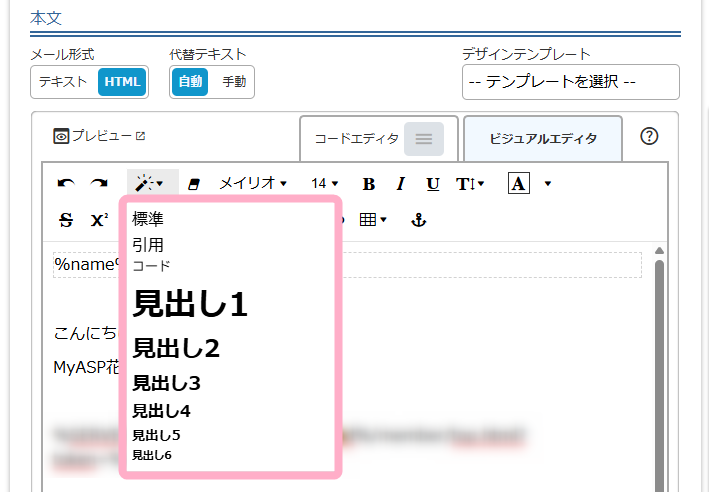The image size is (709, 492).
Task: Click the undo arrow icon
Action: pos(66,184)
